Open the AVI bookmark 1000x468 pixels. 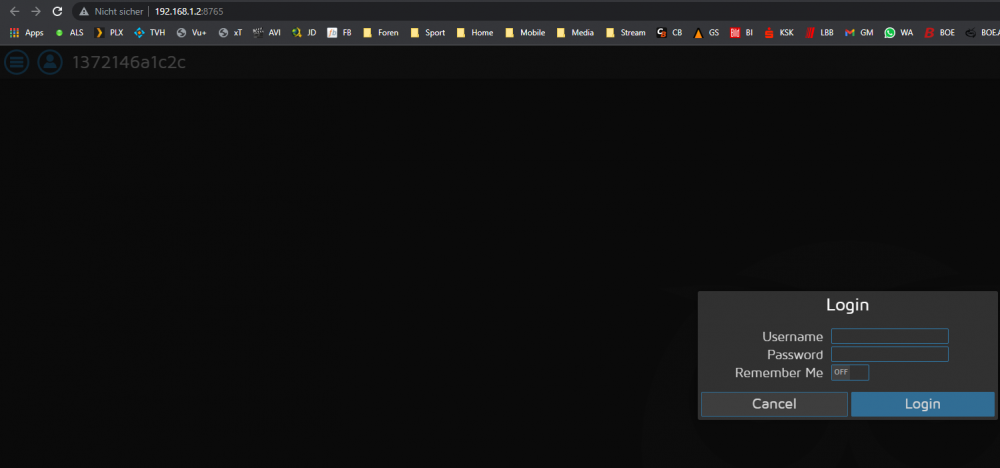tap(267, 33)
